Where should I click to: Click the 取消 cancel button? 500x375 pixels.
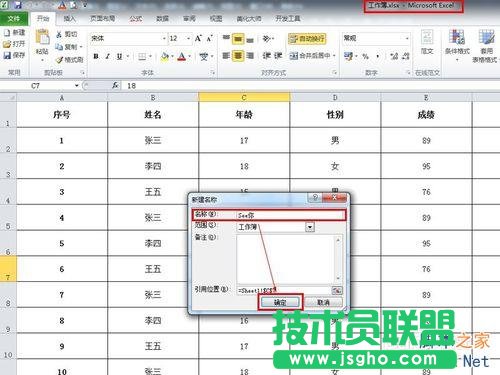point(323,302)
